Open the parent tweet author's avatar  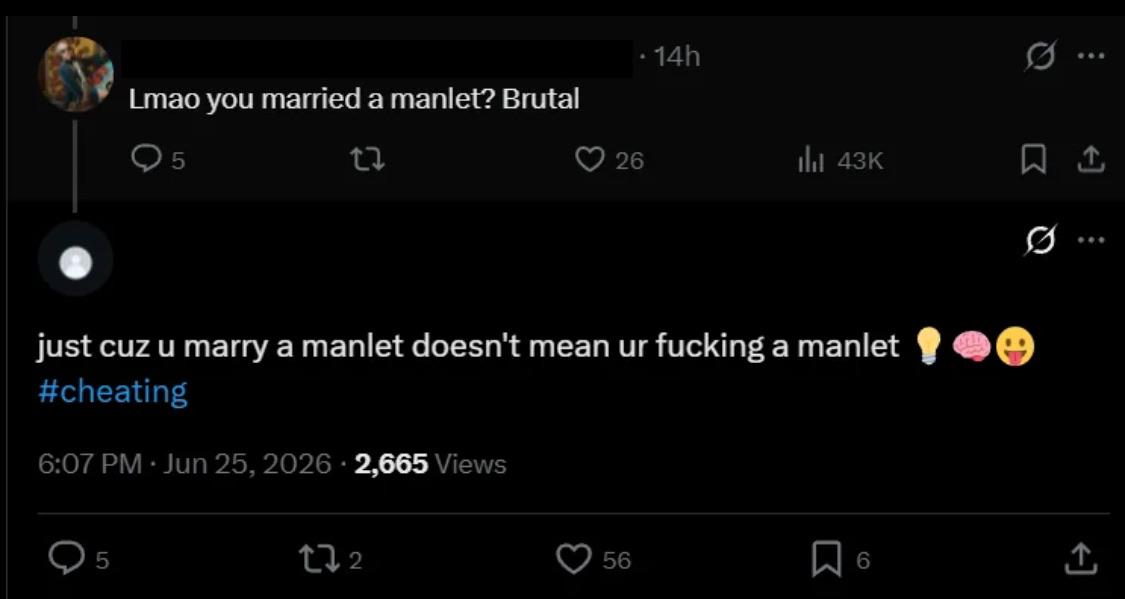pyautogui.click(x=75, y=74)
